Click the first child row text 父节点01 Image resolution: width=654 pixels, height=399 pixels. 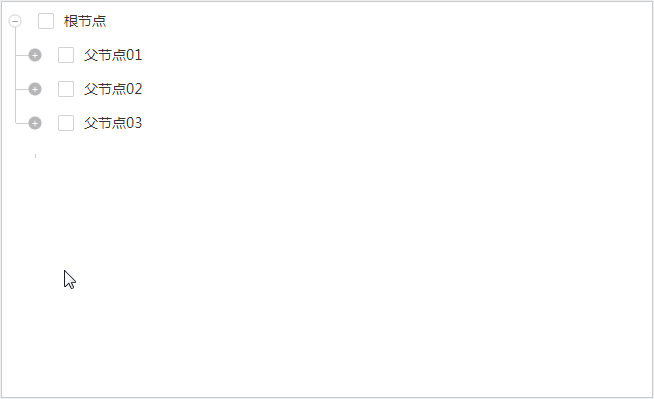113,55
